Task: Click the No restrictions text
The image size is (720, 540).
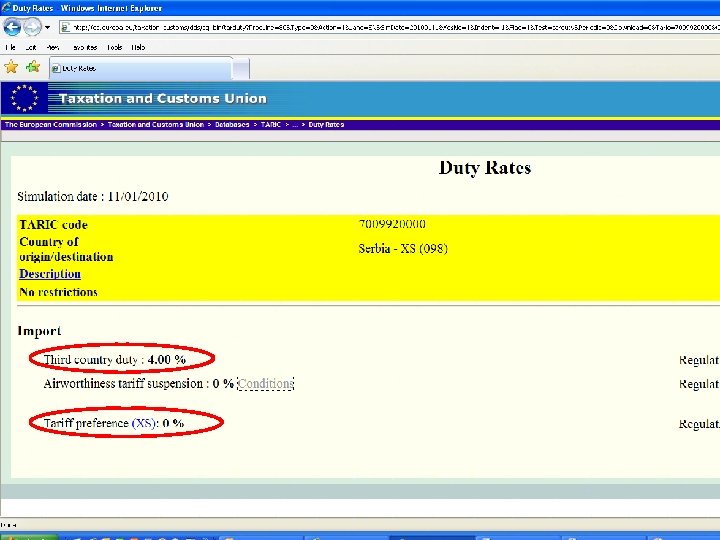Action: [x=58, y=292]
